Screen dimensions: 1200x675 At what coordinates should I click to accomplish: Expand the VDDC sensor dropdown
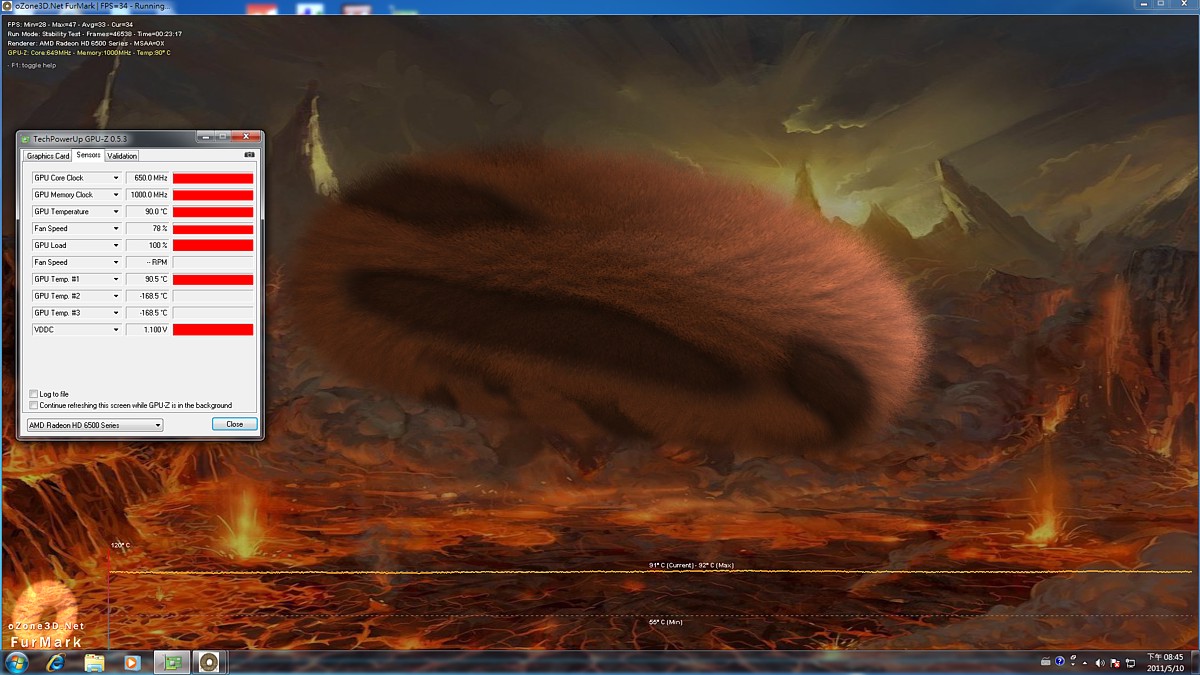tap(116, 330)
